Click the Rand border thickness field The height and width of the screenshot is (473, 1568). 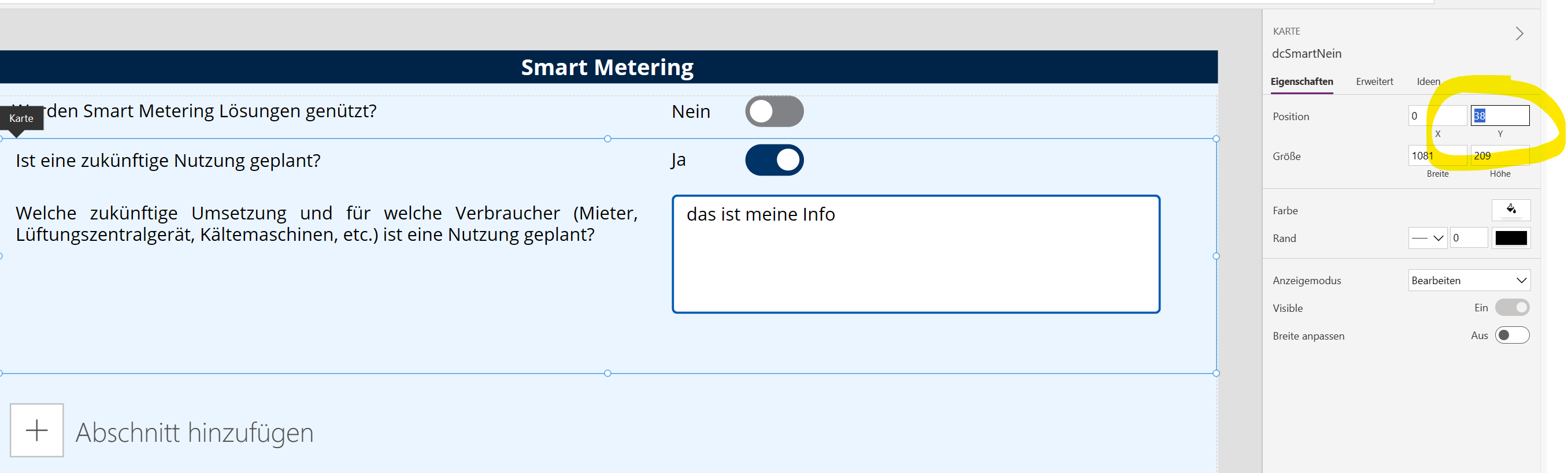1468,239
